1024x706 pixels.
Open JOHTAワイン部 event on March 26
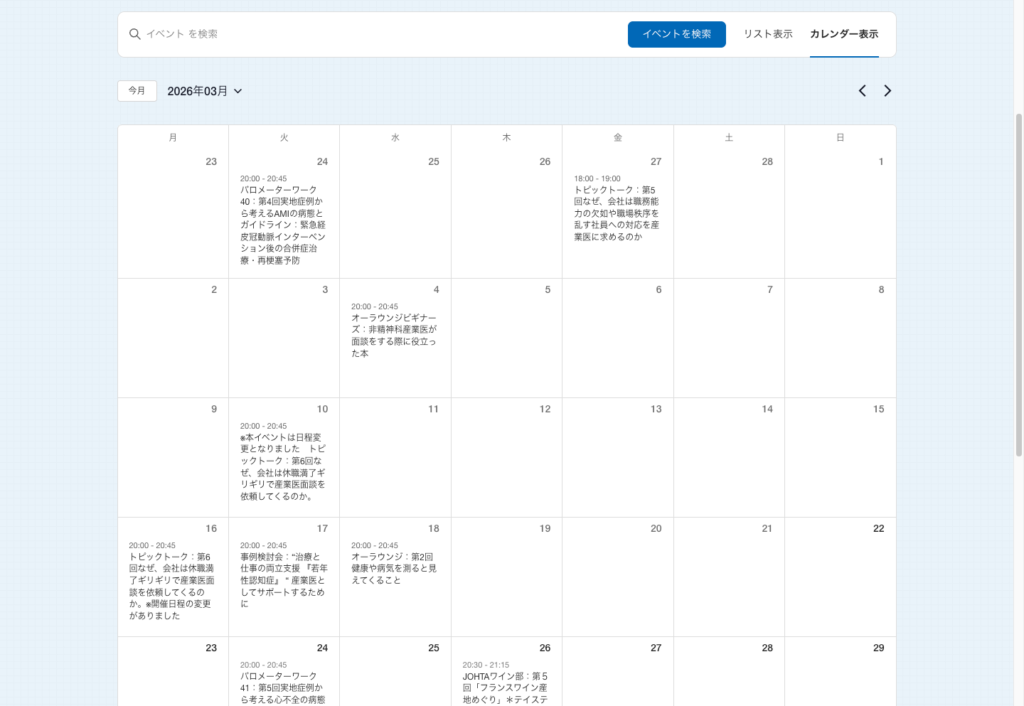click(x=505, y=688)
